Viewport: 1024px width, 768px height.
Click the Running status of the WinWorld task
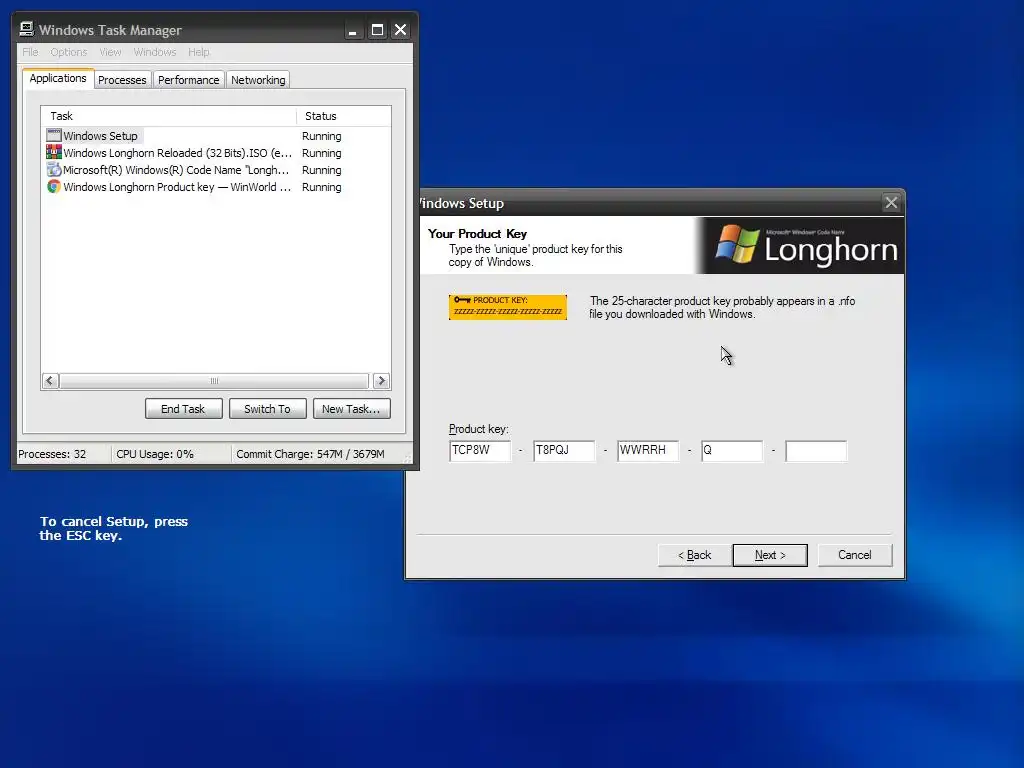coord(321,187)
